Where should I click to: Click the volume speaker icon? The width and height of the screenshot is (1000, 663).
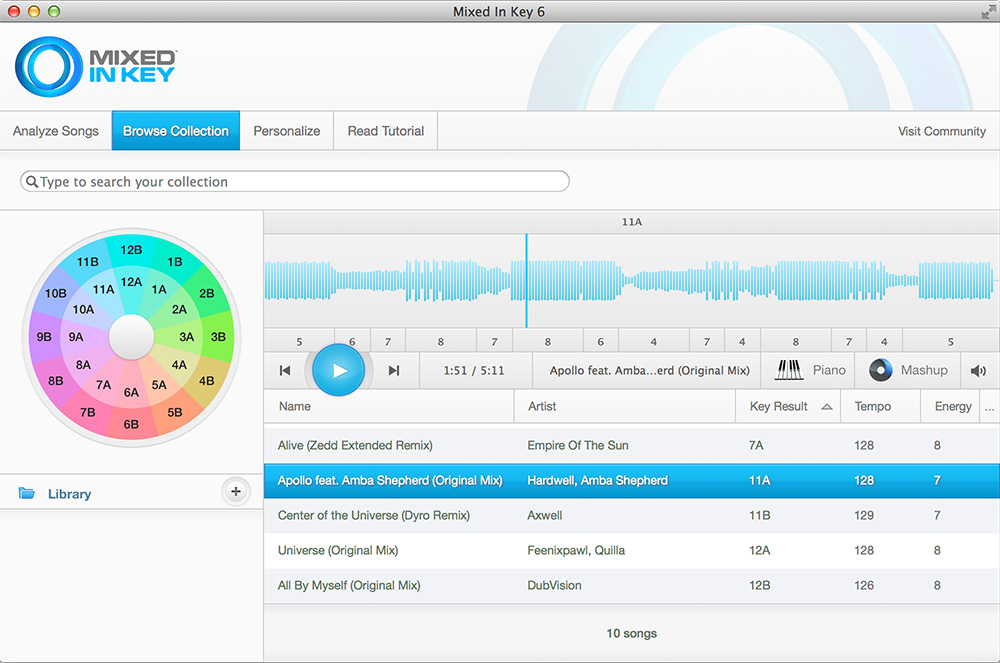pos(978,371)
